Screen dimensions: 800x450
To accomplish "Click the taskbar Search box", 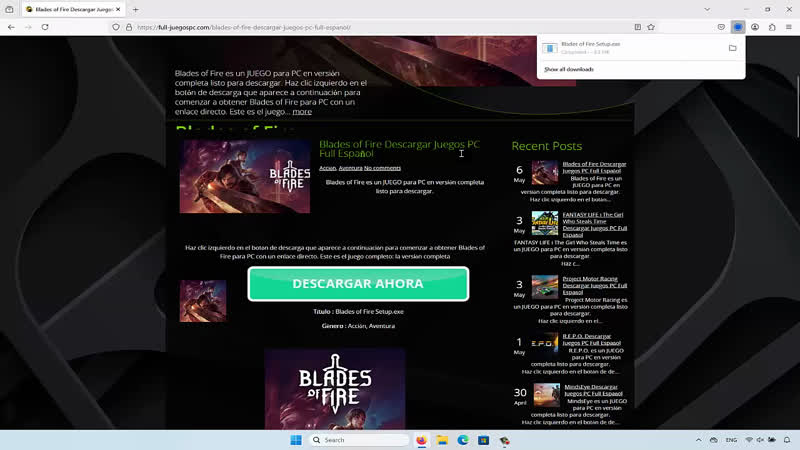I will [359, 440].
